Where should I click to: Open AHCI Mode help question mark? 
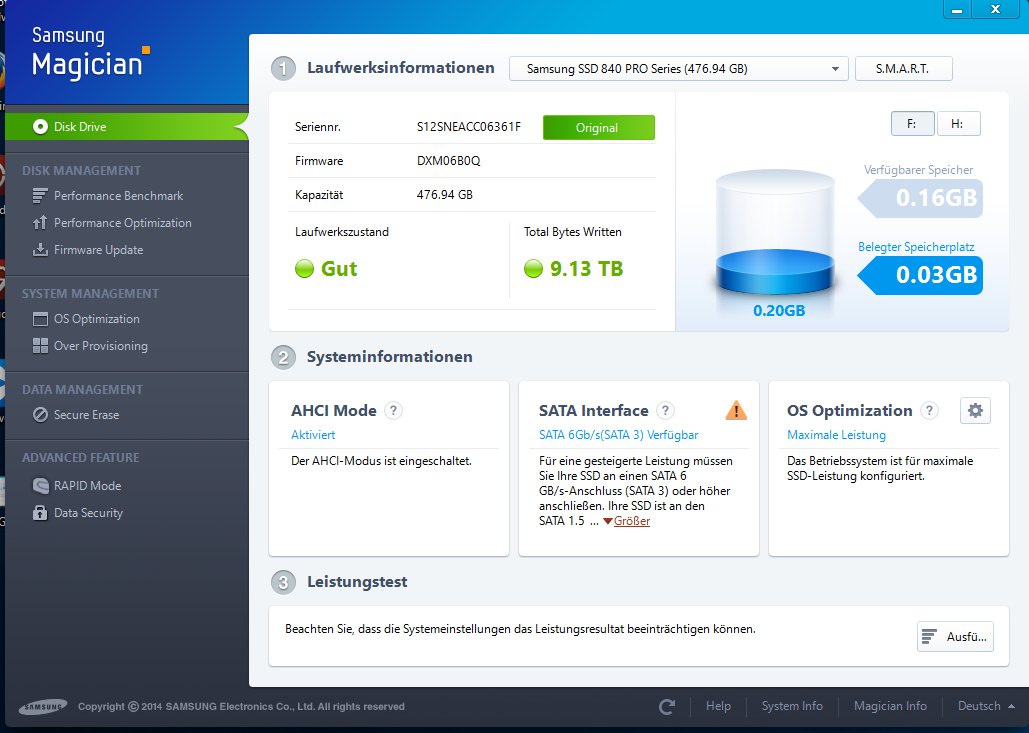[393, 411]
